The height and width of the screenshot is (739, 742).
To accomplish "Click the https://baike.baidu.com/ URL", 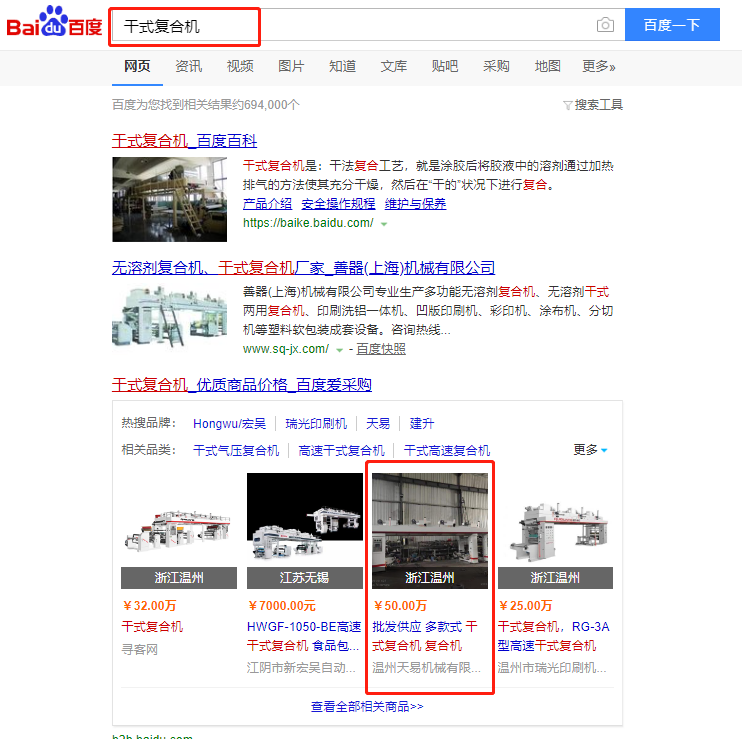I will pyautogui.click(x=308, y=223).
